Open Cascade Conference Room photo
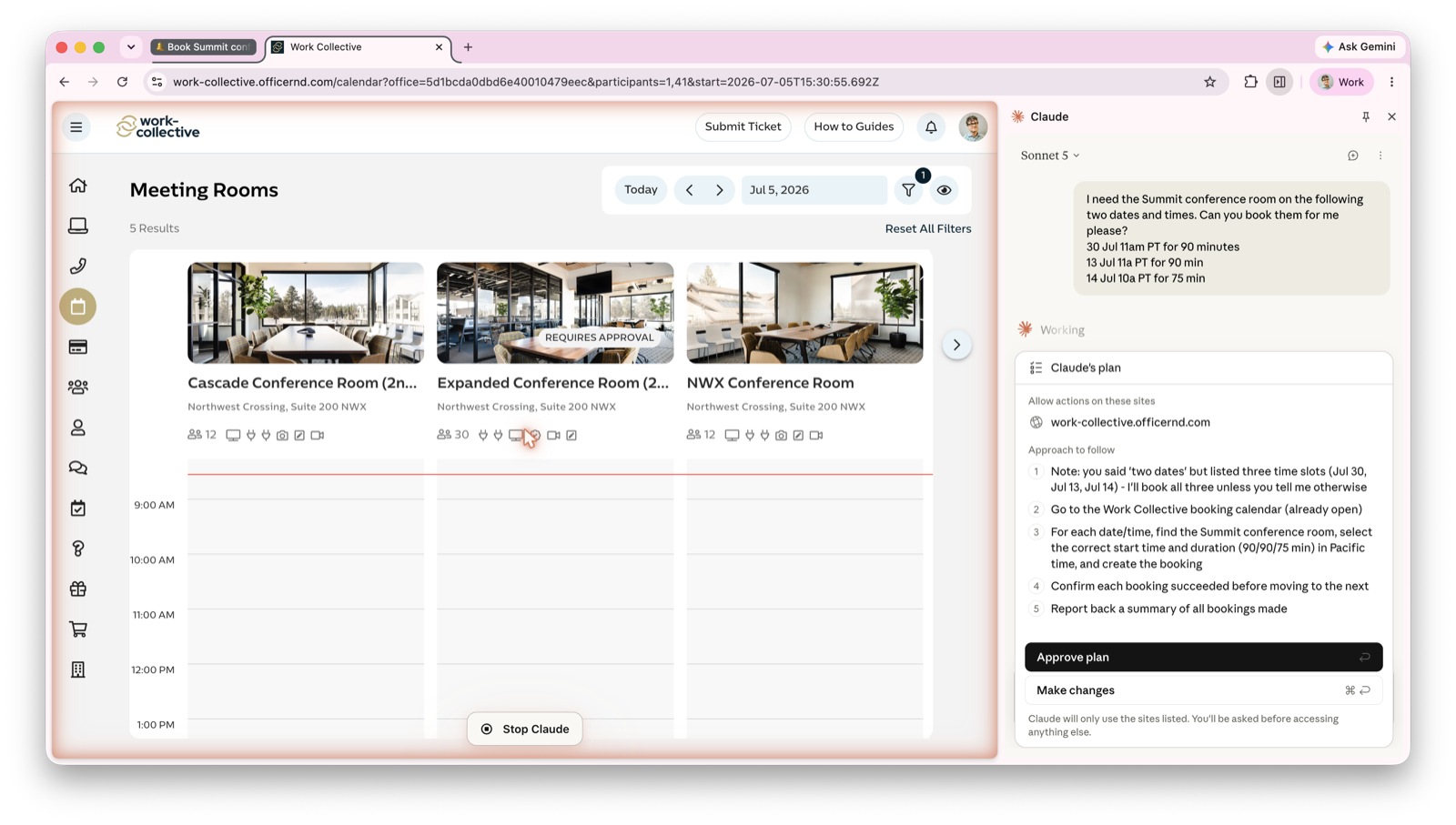 point(306,313)
